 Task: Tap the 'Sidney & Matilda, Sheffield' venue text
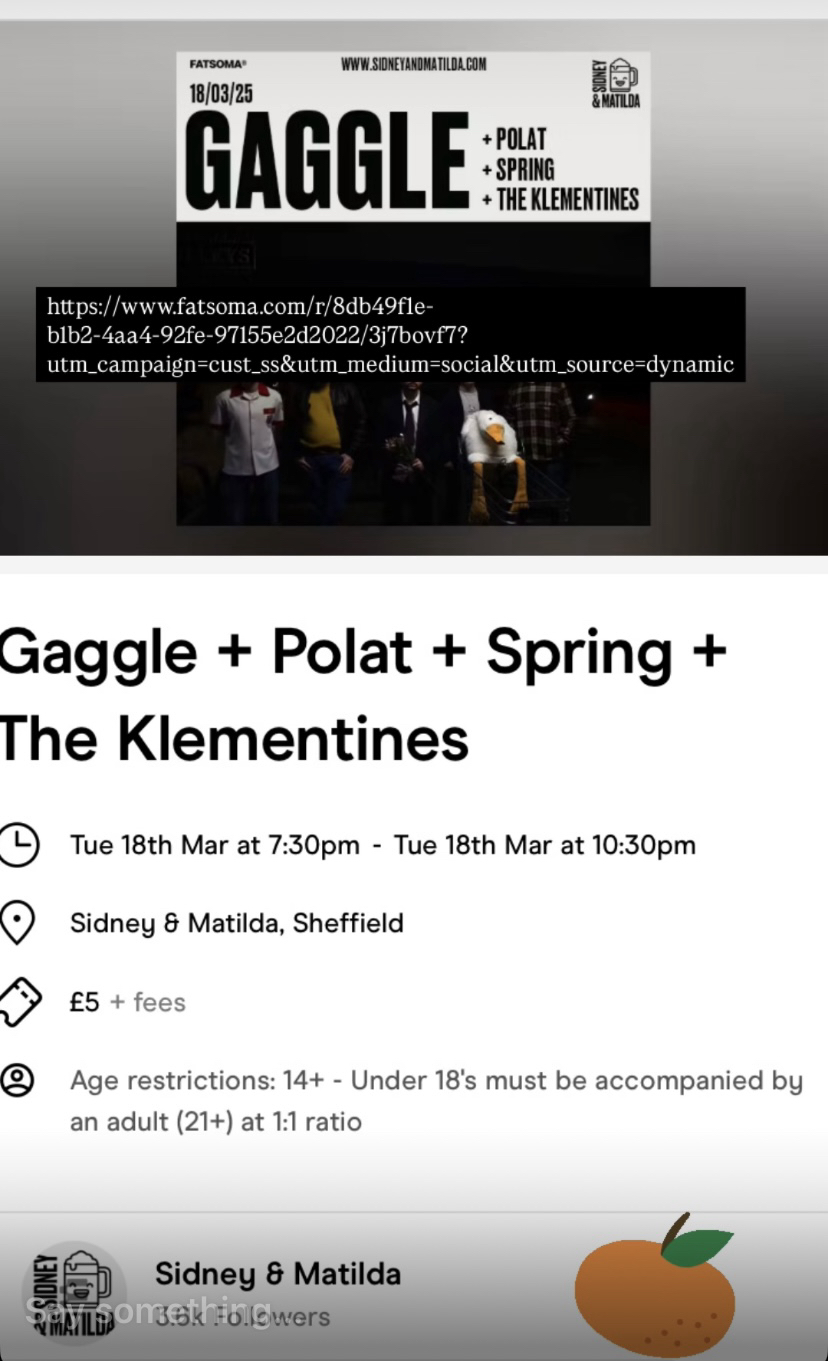[x=237, y=922]
